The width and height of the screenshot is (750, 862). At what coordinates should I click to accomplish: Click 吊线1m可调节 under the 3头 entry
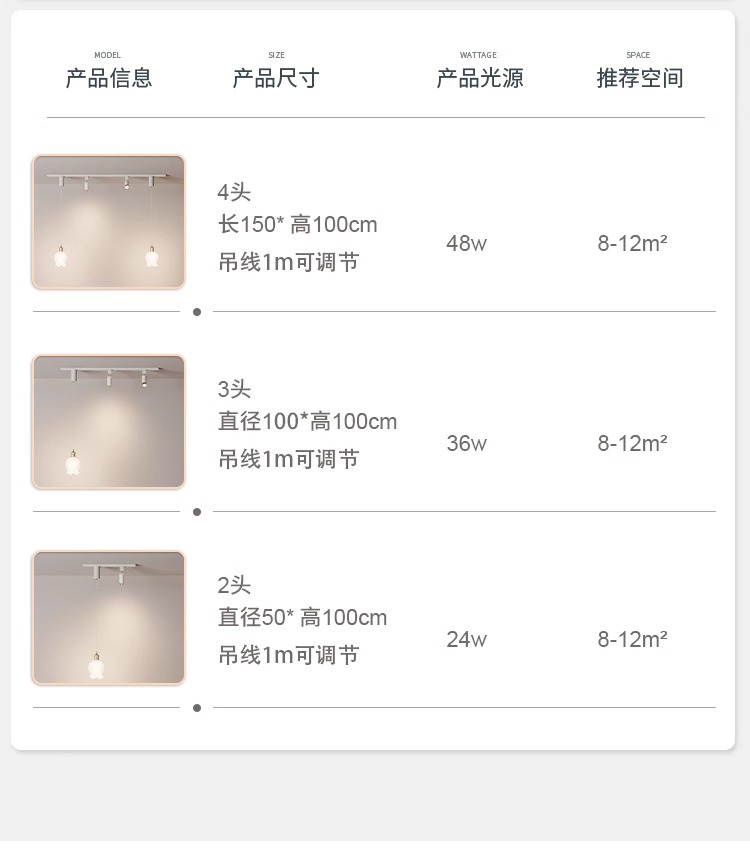click(289, 460)
